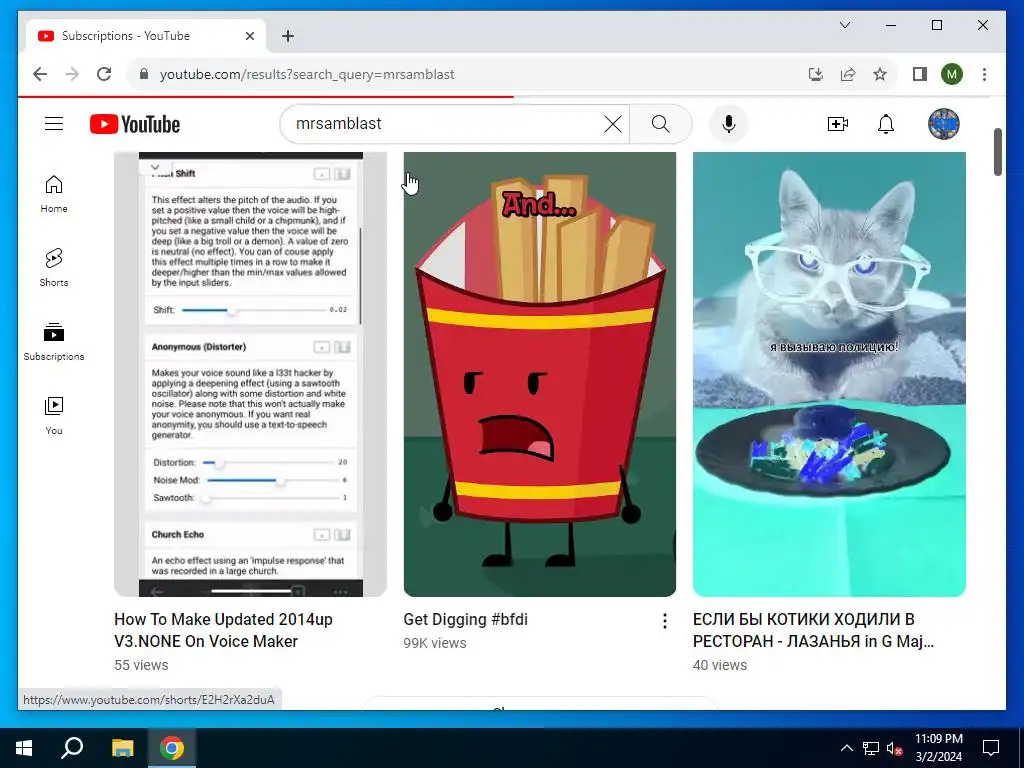This screenshot has width=1024, height=768.
Task: Open options menu for Get Digging #bfdi
Action: (664, 621)
